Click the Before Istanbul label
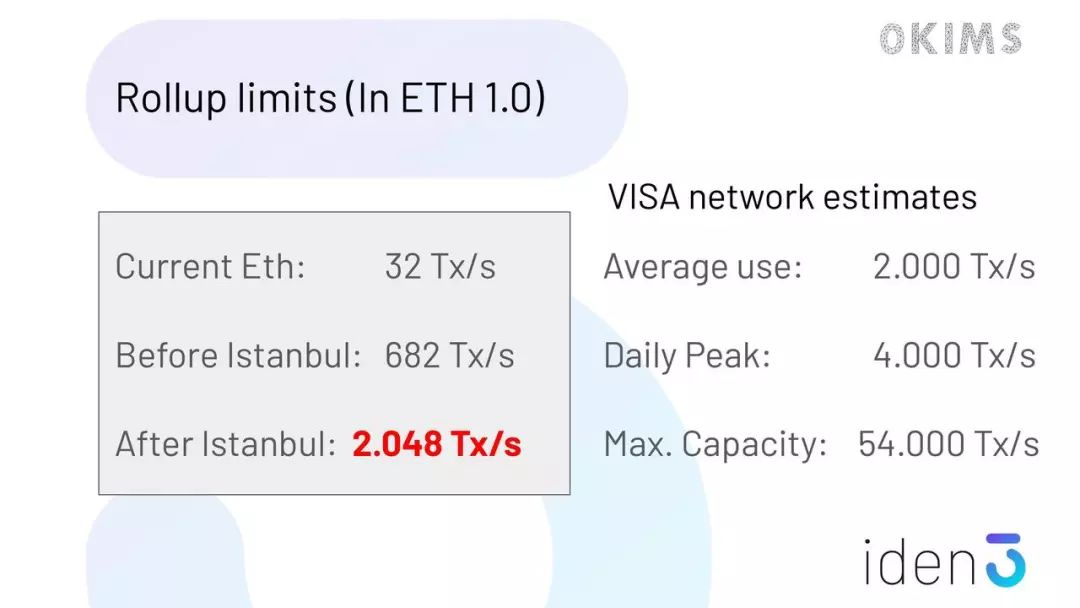Screen dimensions: 1080x608 238,355
